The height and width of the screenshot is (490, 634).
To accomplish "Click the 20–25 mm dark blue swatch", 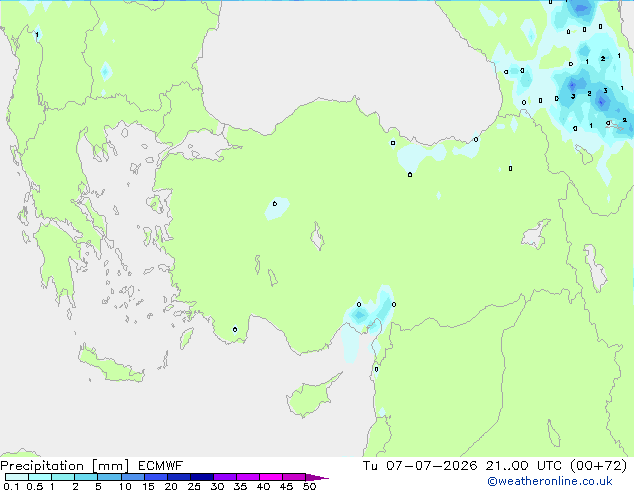I will tap(178, 477).
